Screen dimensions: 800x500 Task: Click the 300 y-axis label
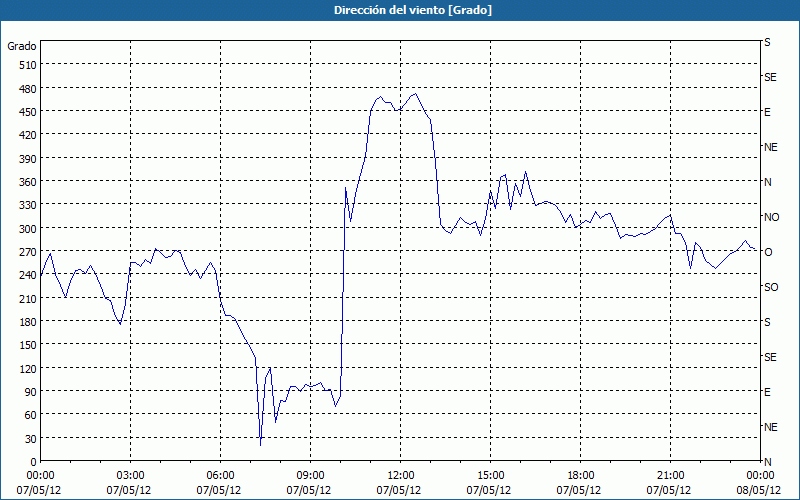click(x=29, y=229)
